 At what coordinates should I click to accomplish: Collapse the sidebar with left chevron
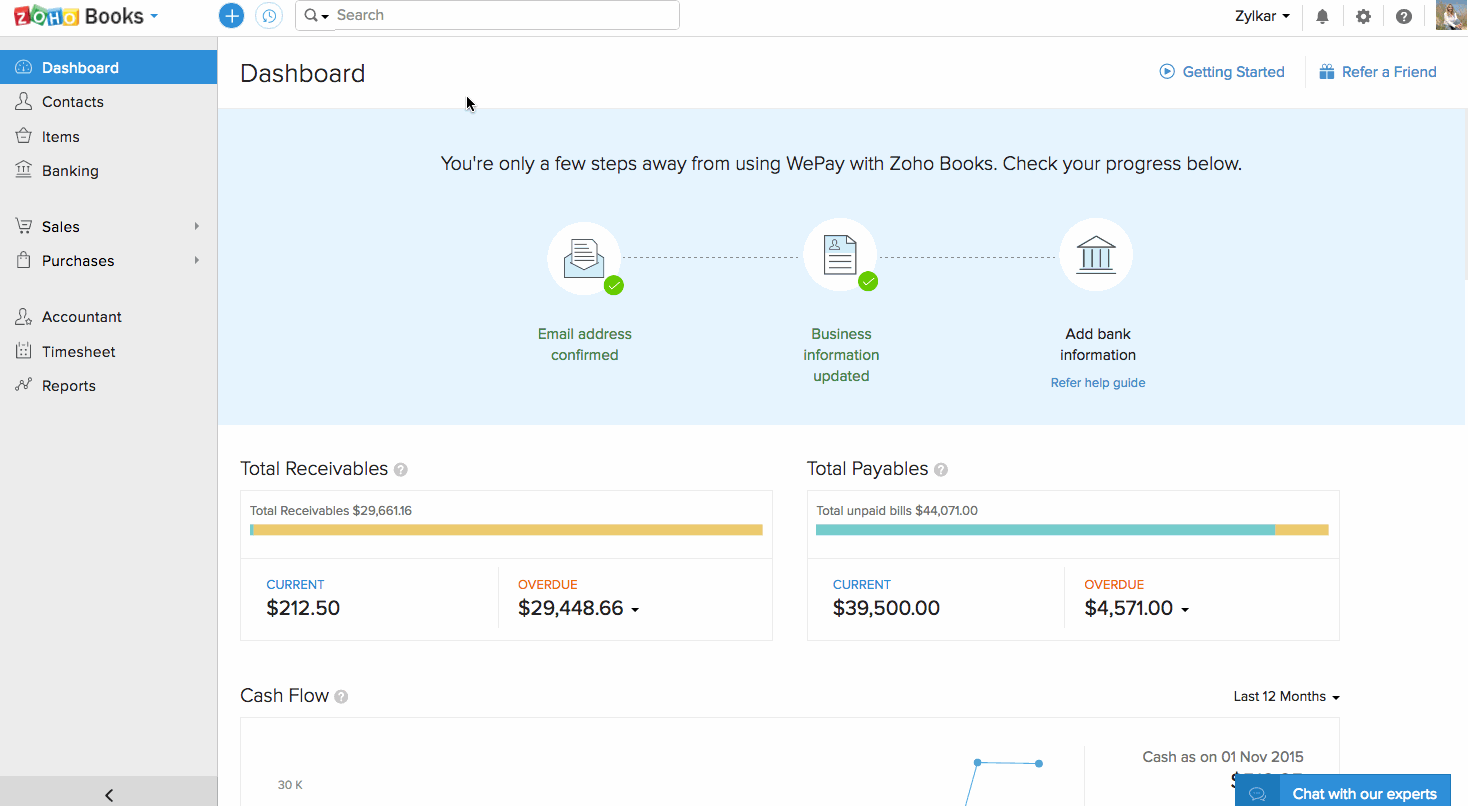click(109, 795)
